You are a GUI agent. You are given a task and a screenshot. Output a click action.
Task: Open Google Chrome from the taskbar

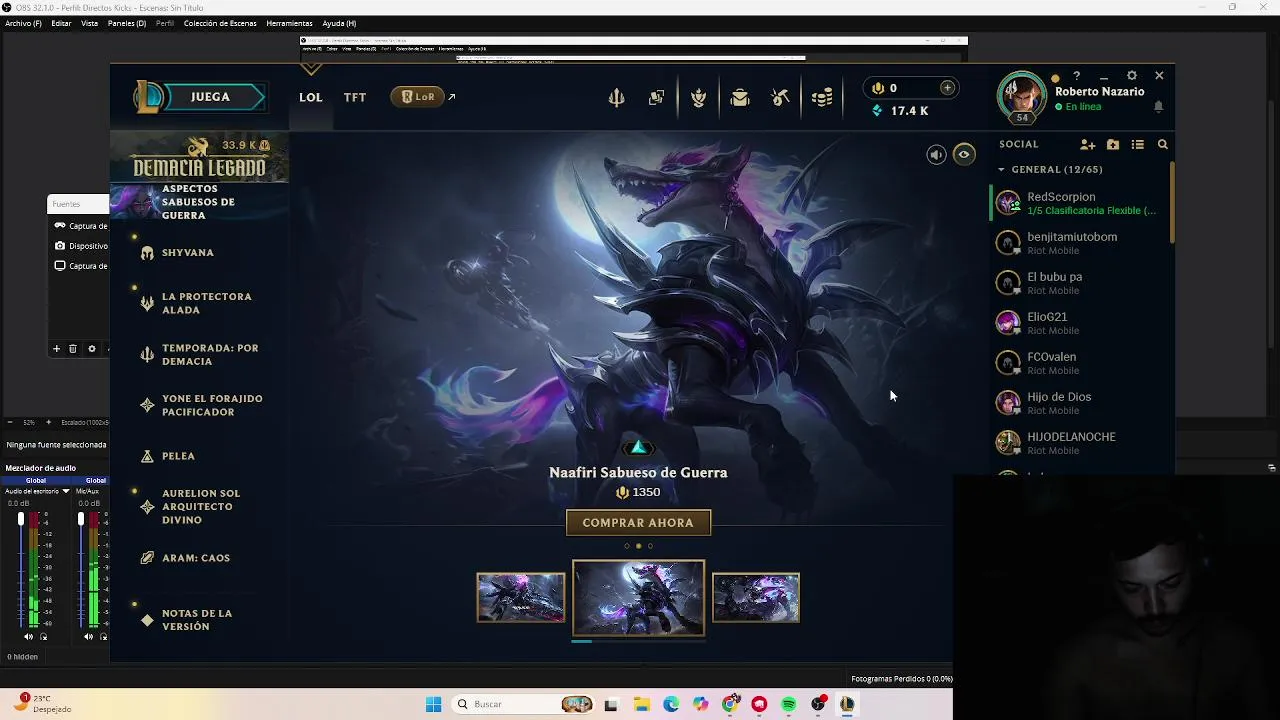coord(730,704)
